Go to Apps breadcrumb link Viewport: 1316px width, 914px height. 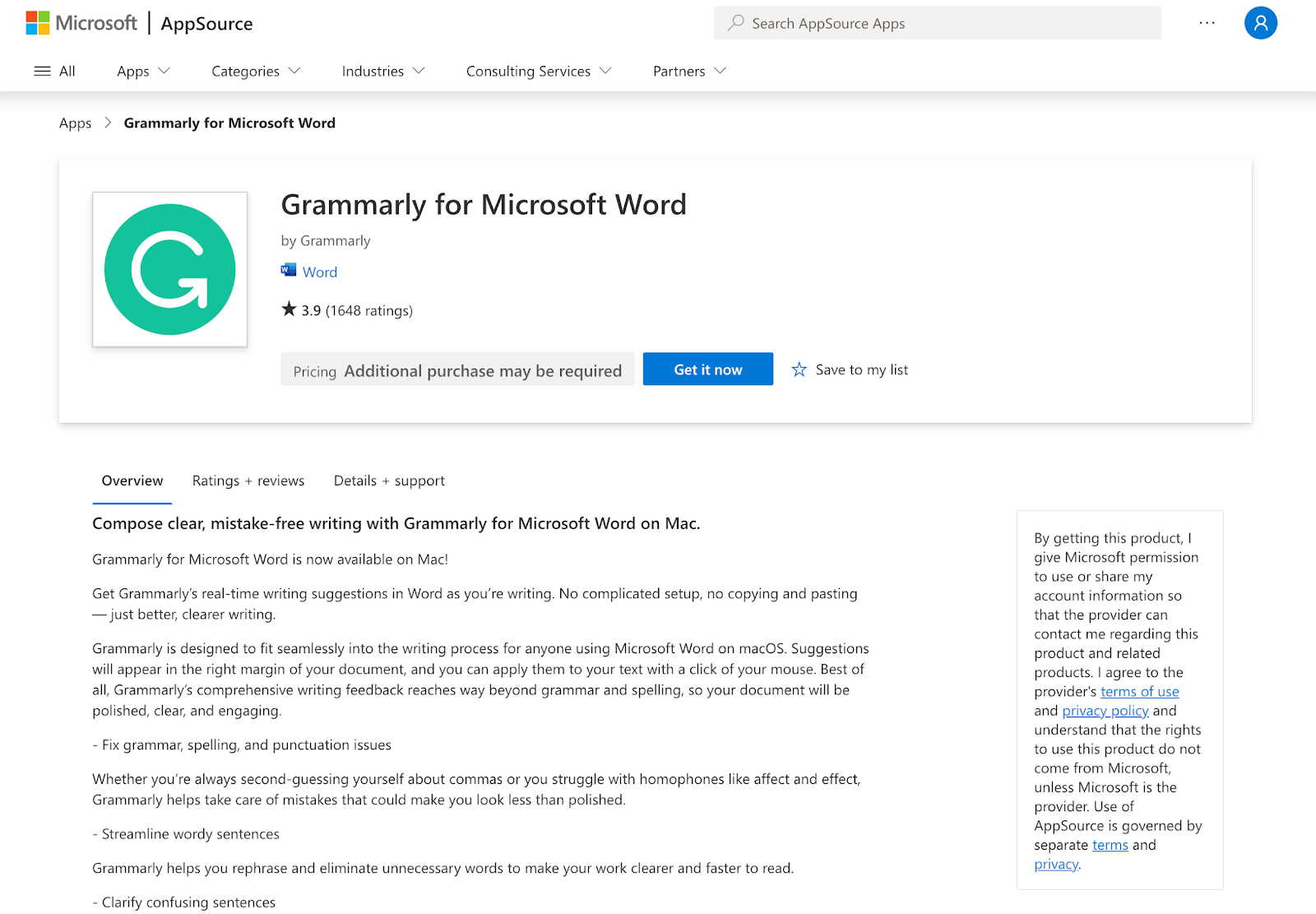pyautogui.click(x=75, y=123)
